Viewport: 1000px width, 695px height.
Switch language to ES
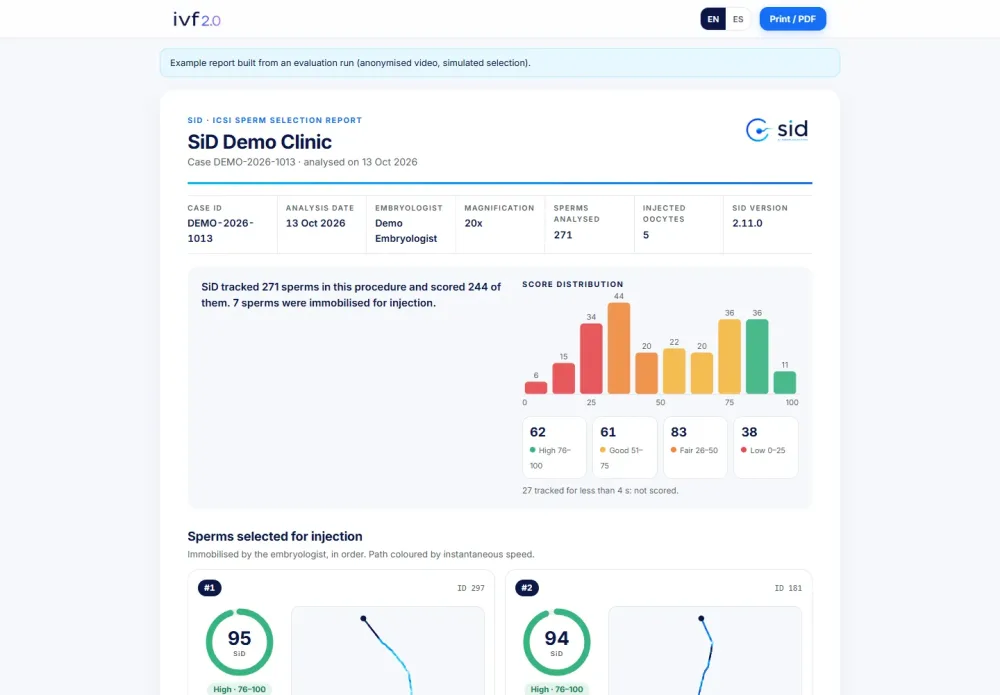tap(738, 19)
